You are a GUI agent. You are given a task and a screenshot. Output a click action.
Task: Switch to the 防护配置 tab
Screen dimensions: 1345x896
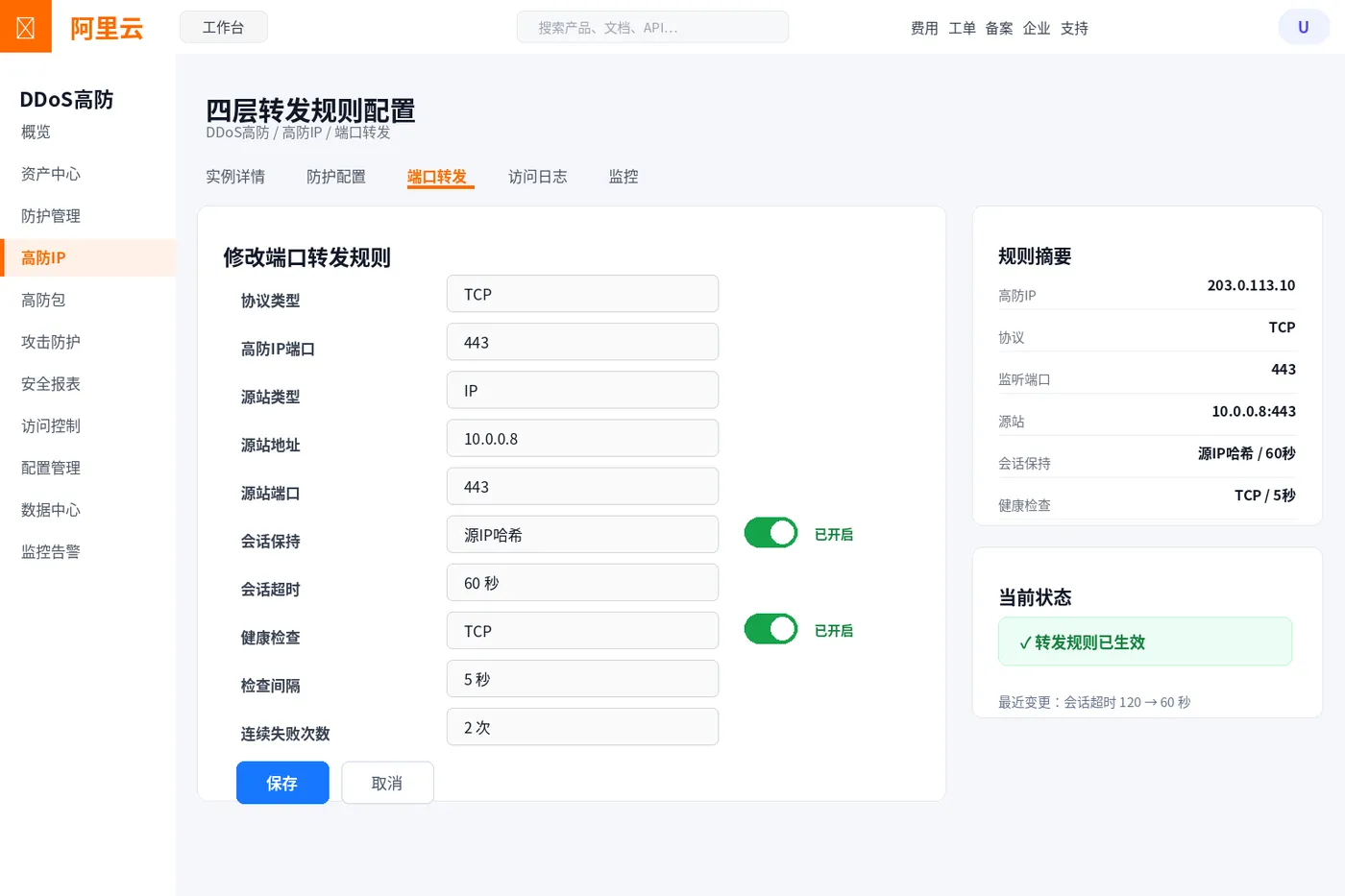336,177
